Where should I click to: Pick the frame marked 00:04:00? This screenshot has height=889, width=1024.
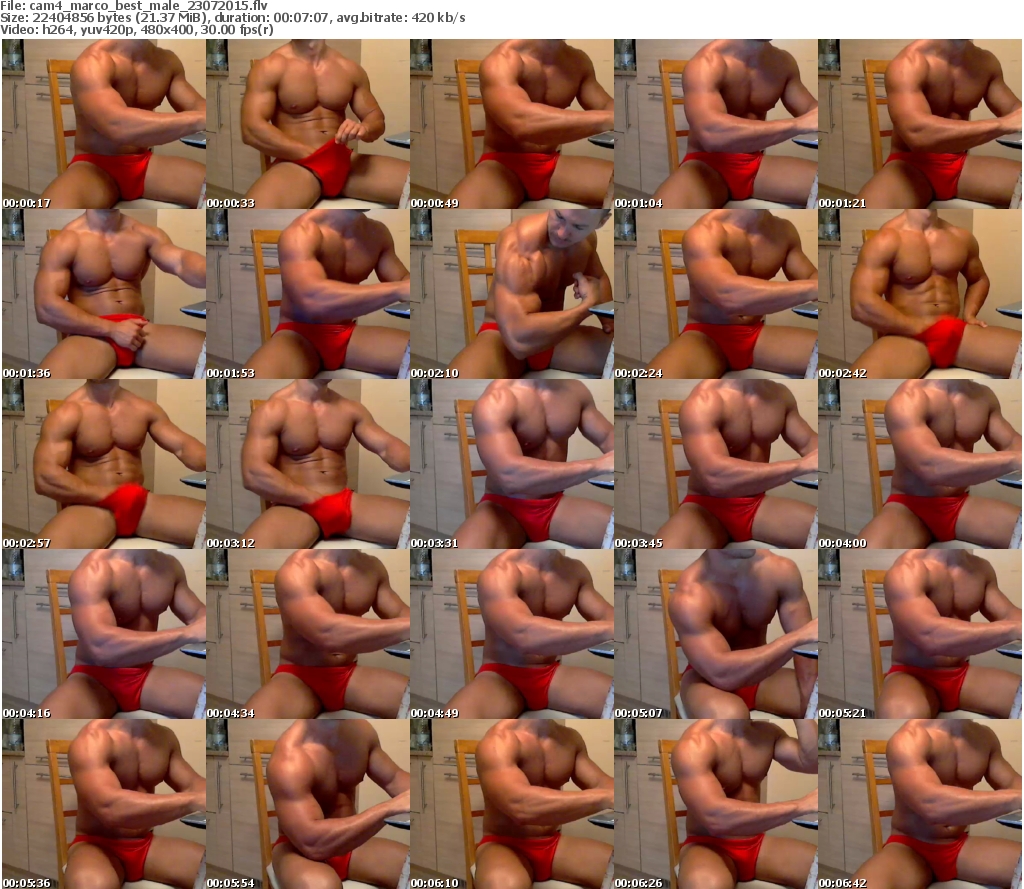(920, 464)
